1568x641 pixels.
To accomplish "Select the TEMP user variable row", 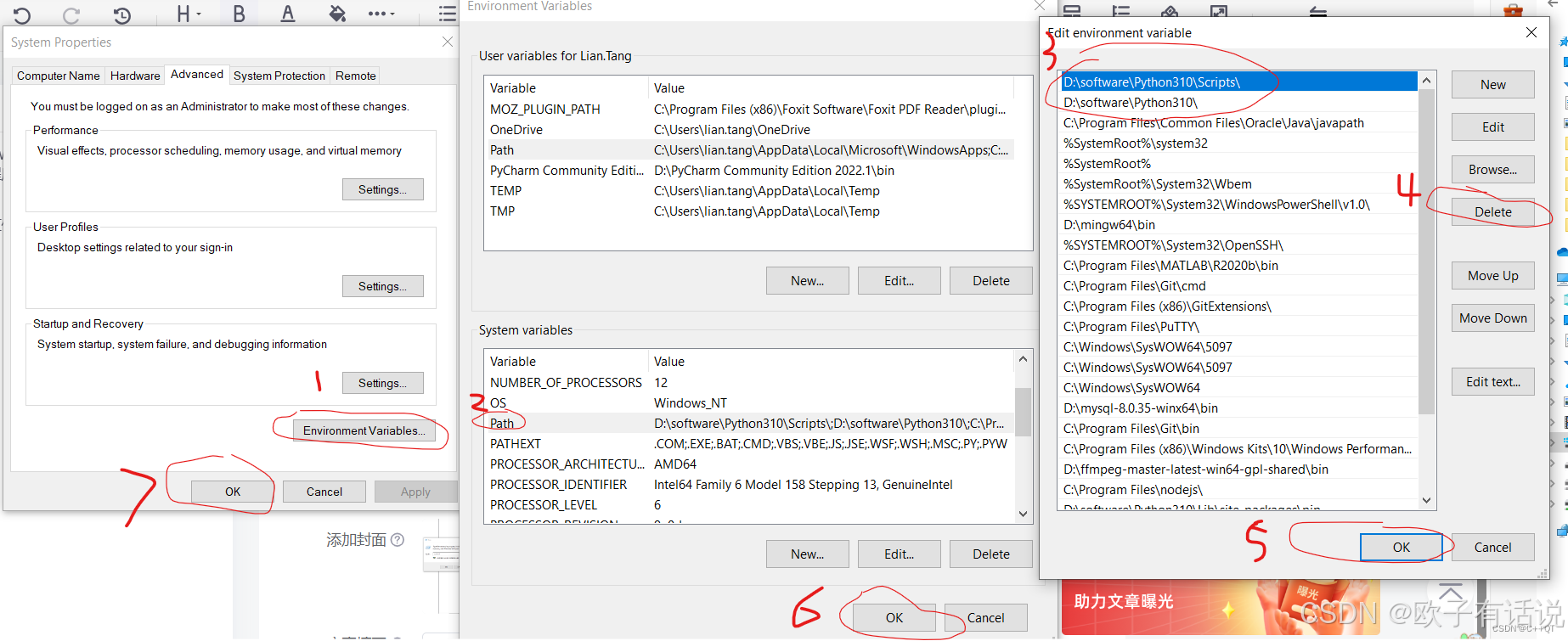I will 749,191.
